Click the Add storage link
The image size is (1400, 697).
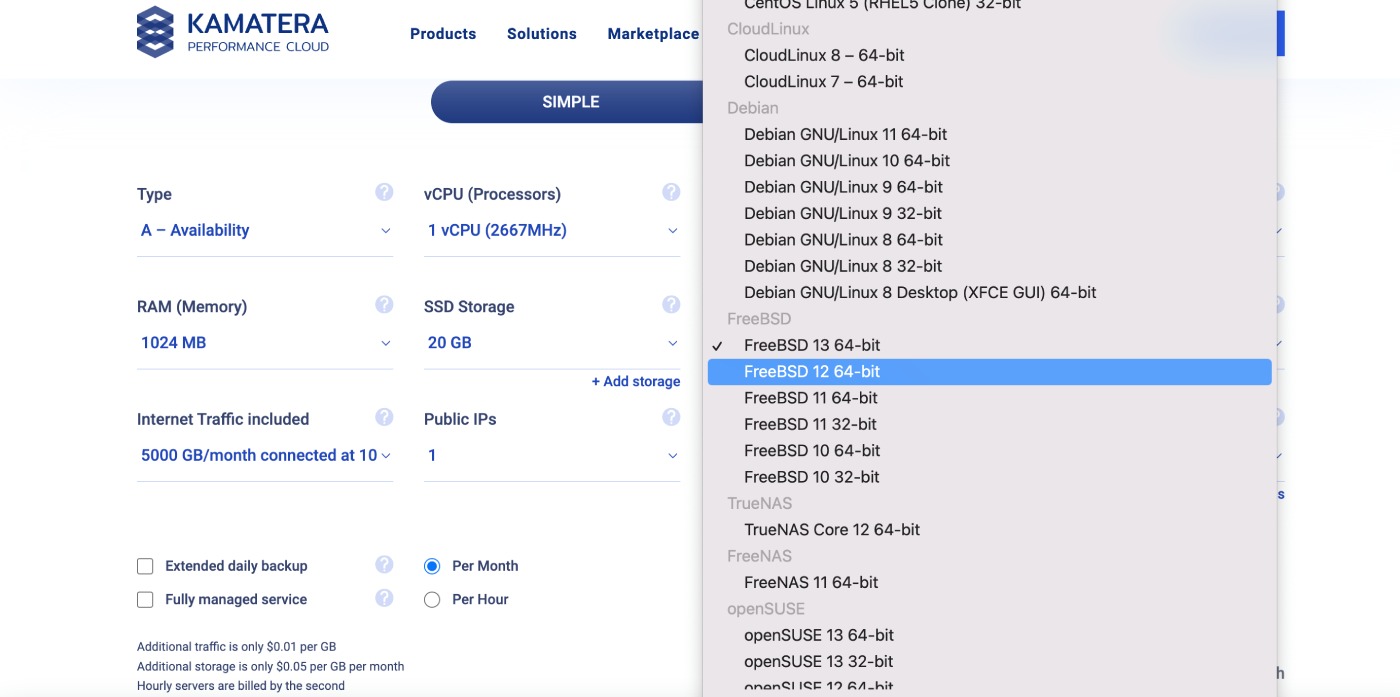tap(635, 381)
